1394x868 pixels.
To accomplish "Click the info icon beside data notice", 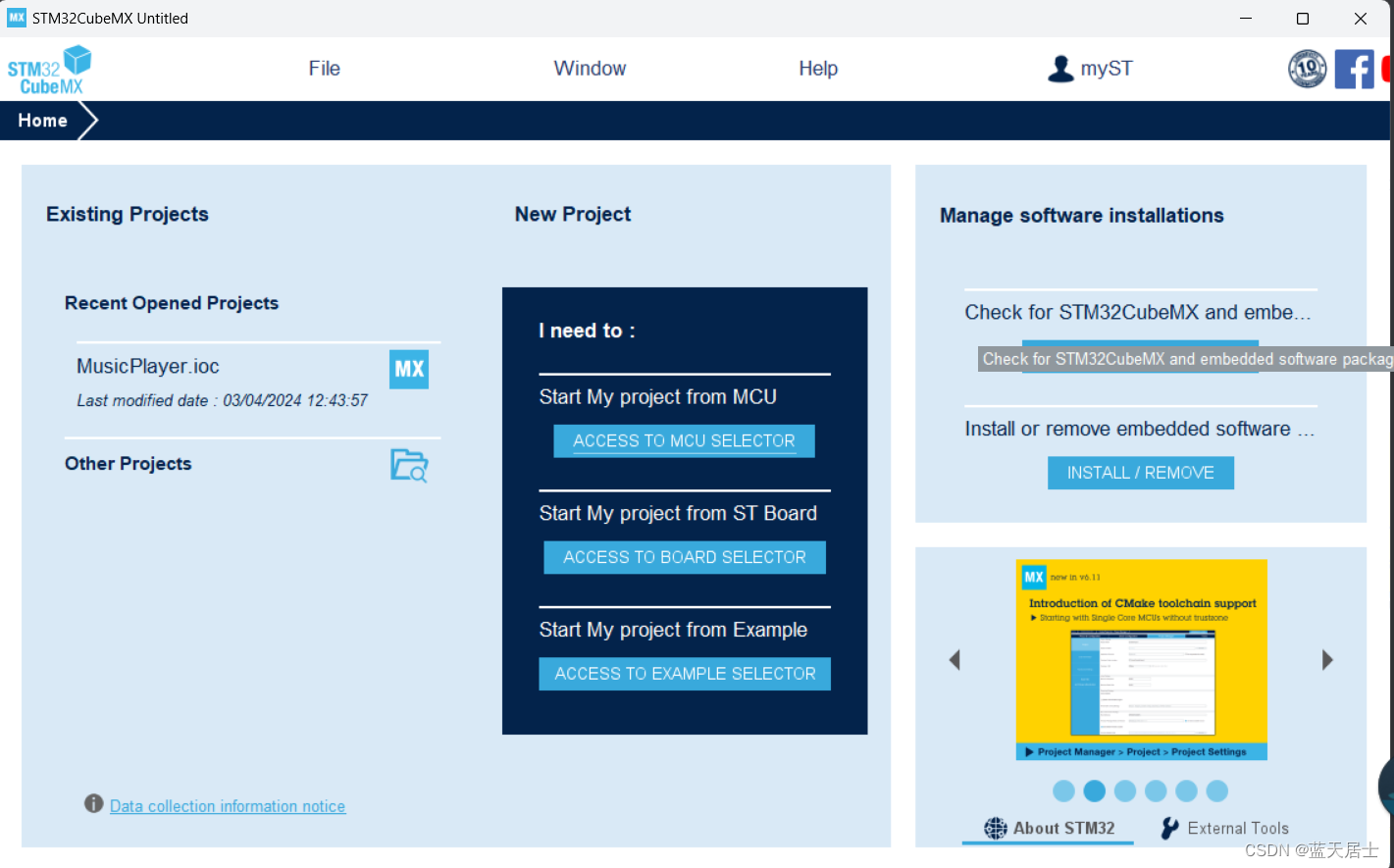I will pyautogui.click(x=94, y=804).
